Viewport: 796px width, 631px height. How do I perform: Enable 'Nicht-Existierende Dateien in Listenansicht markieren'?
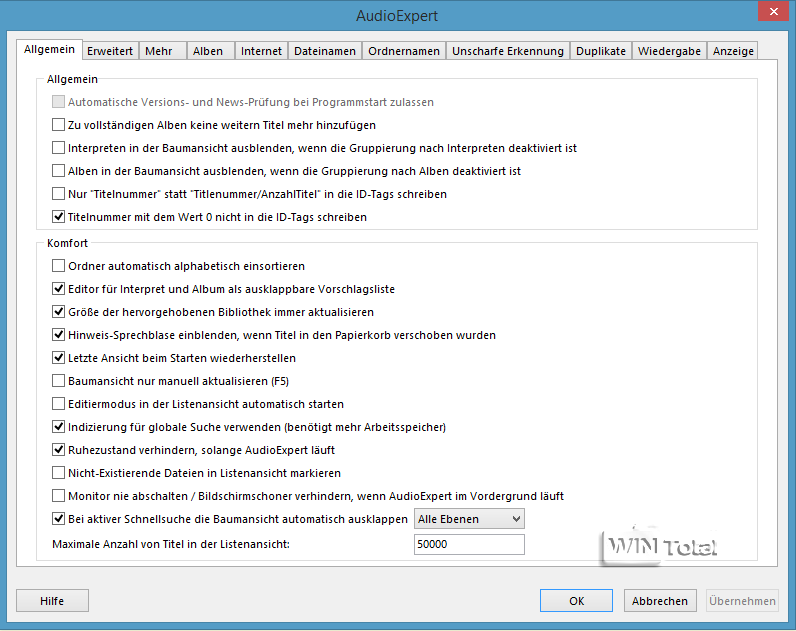58,473
